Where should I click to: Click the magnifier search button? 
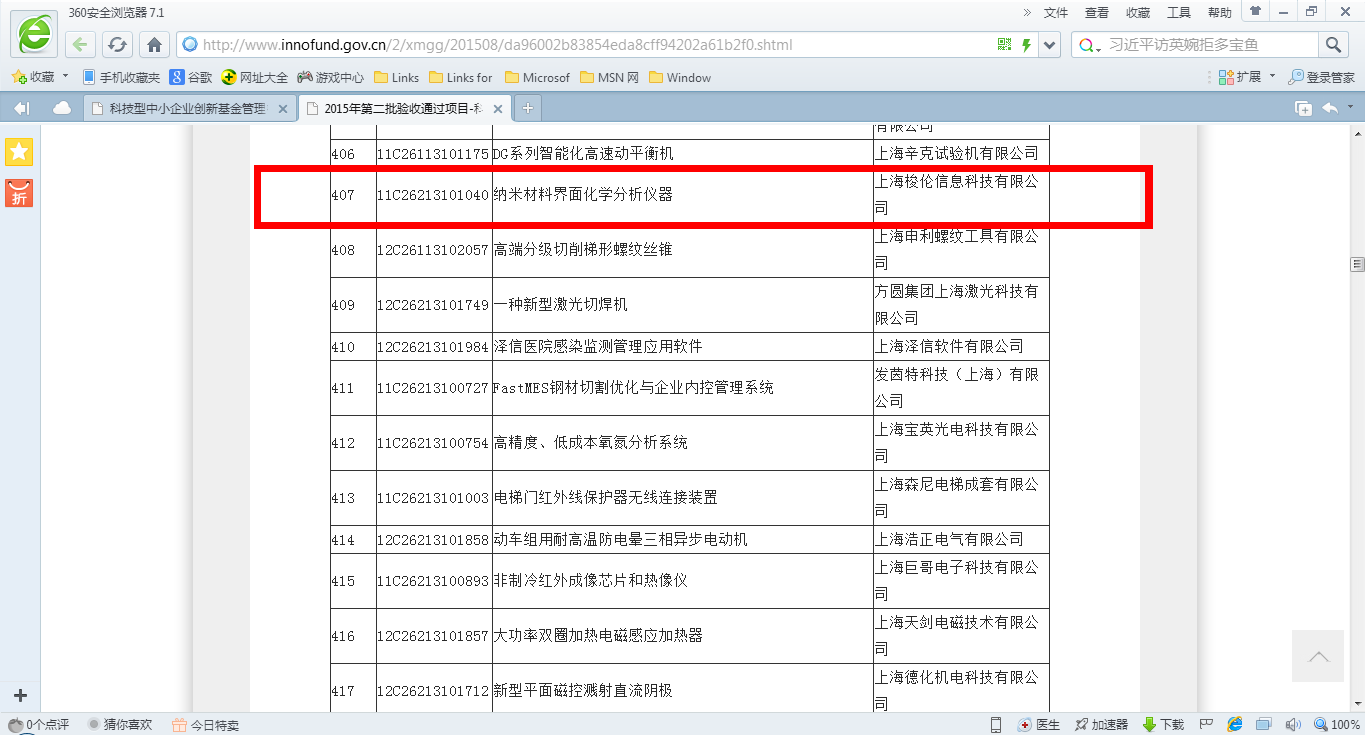[x=1332, y=45]
